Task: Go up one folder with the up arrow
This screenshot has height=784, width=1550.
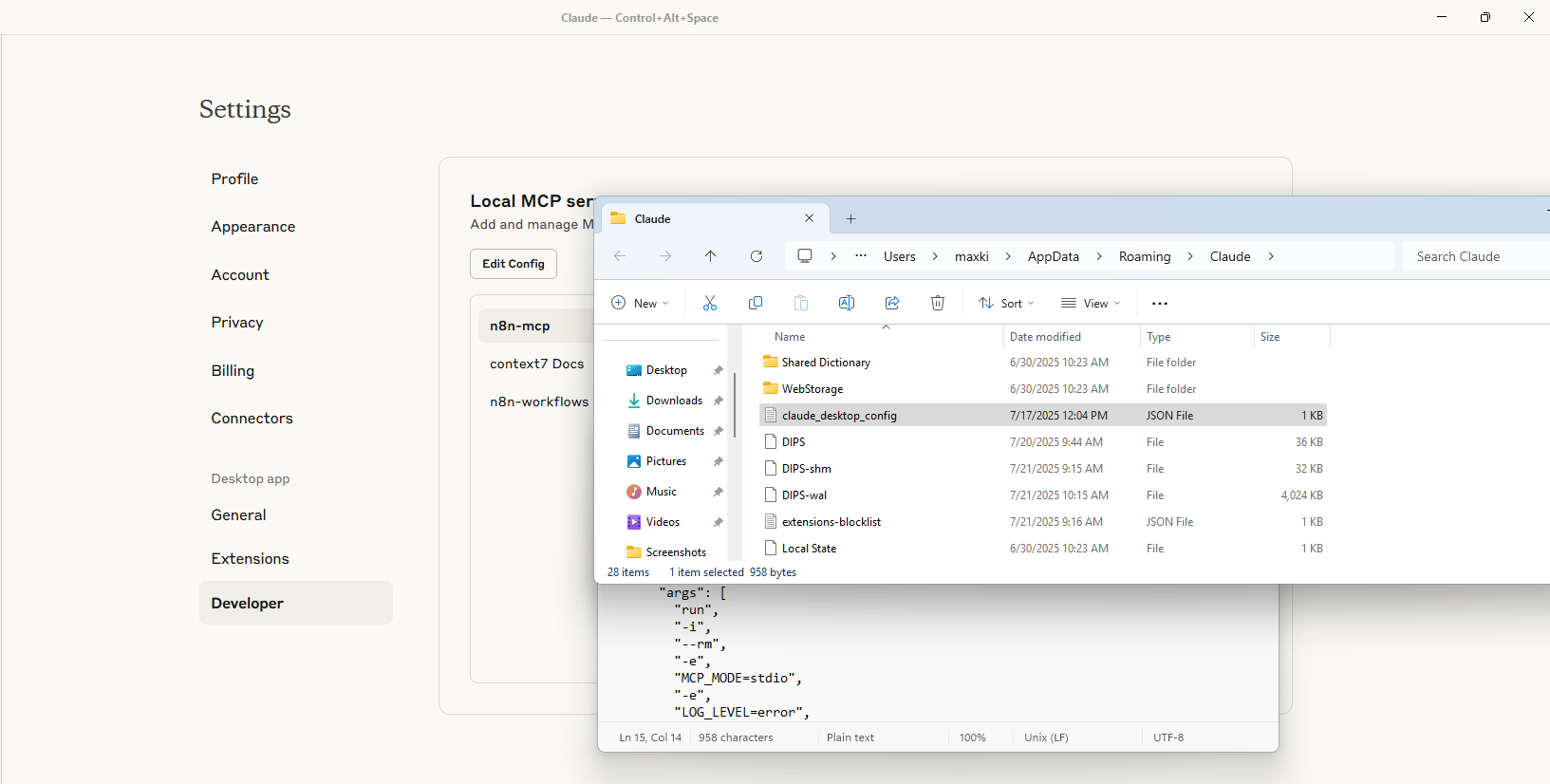Action: click(x=711, y=256)
